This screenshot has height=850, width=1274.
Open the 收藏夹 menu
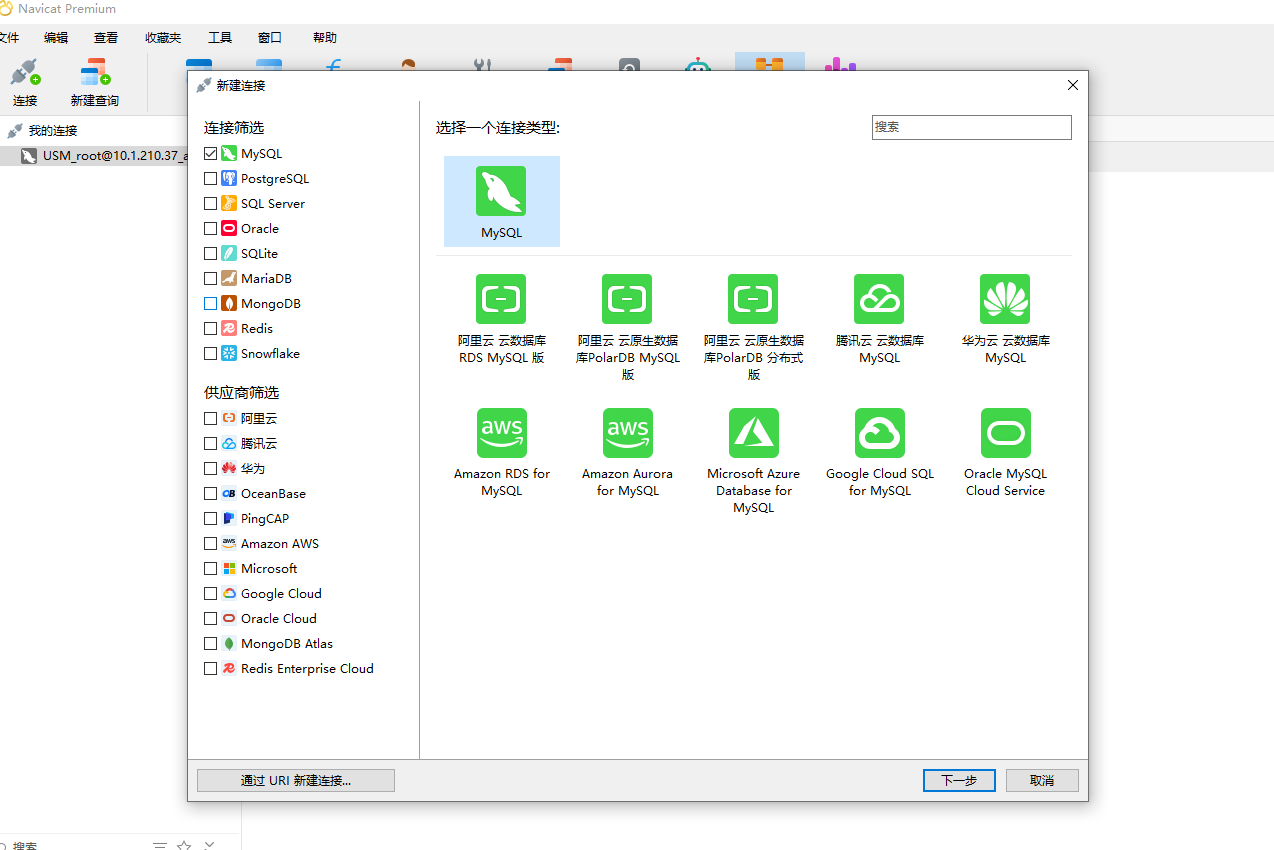[x=163, y=37]
